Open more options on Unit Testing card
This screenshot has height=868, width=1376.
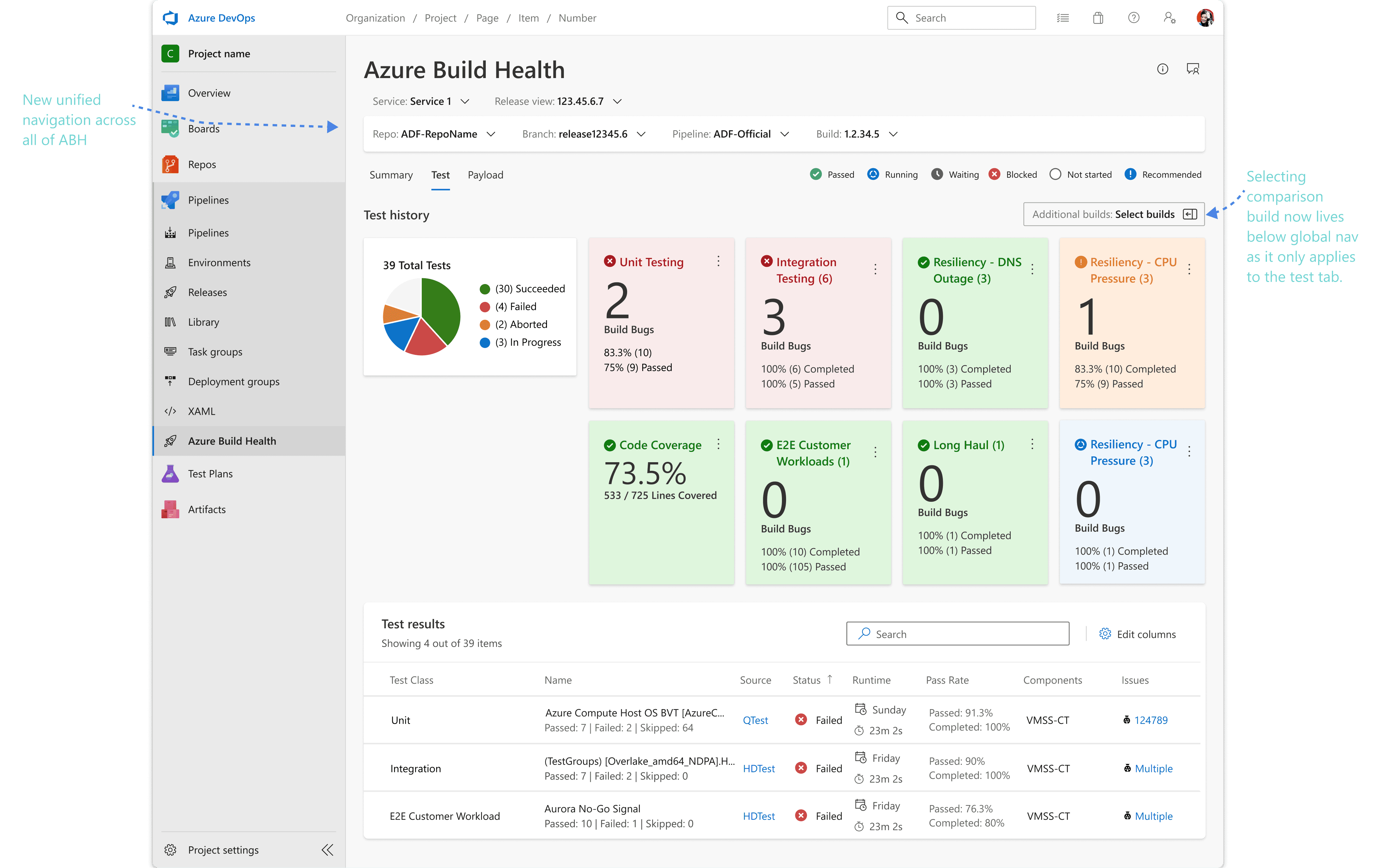718,261
